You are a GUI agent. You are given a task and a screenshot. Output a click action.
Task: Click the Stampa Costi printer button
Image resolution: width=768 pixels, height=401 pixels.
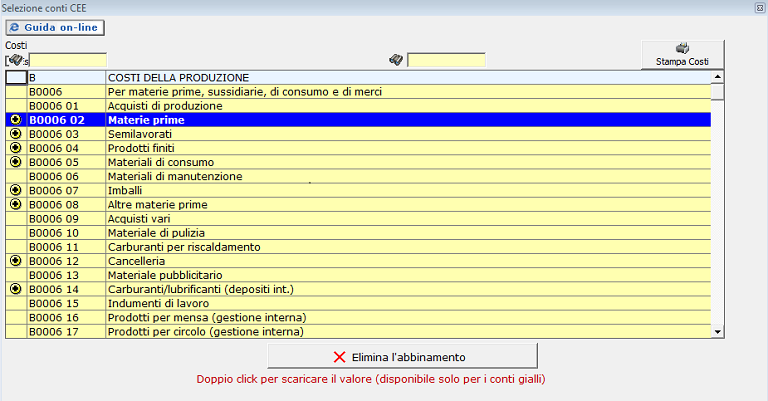683,55
